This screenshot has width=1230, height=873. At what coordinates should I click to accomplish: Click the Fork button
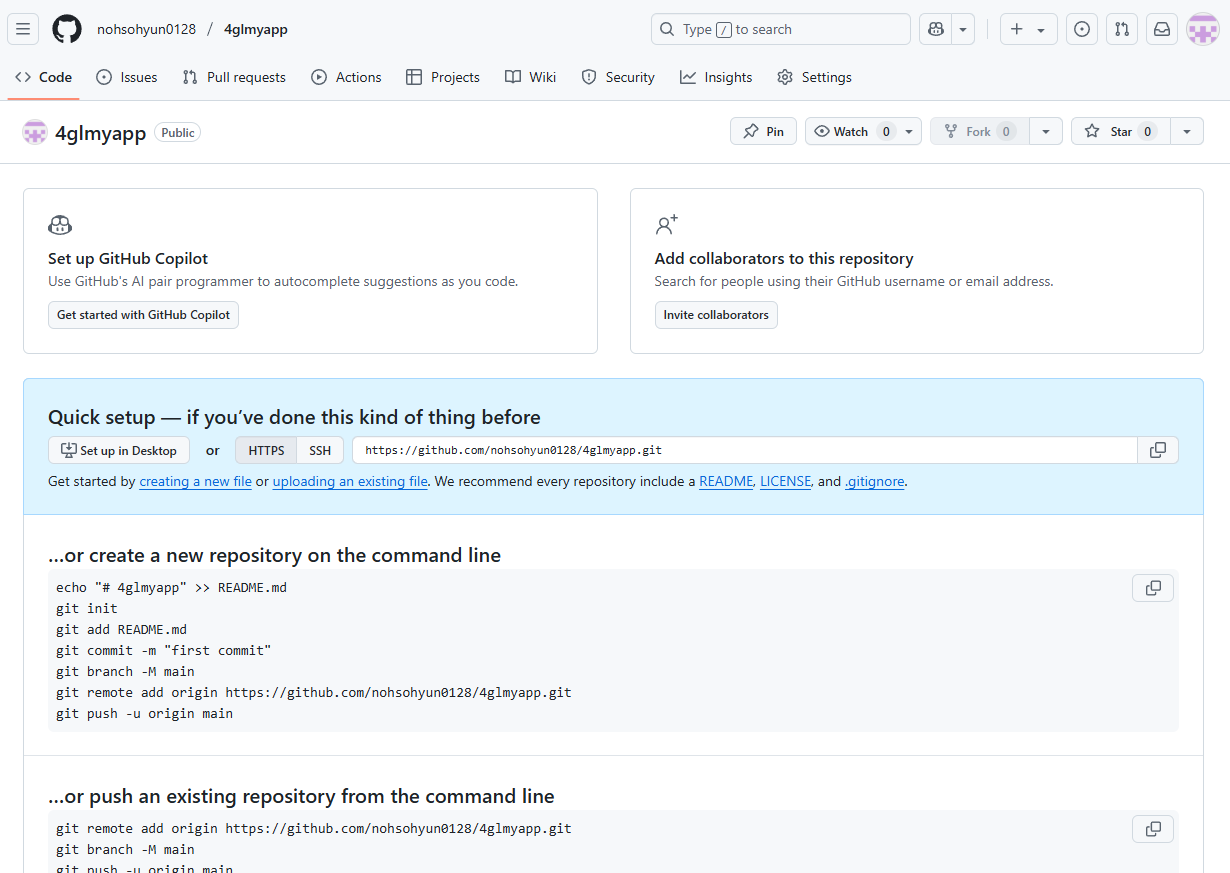tap(979, 131)
